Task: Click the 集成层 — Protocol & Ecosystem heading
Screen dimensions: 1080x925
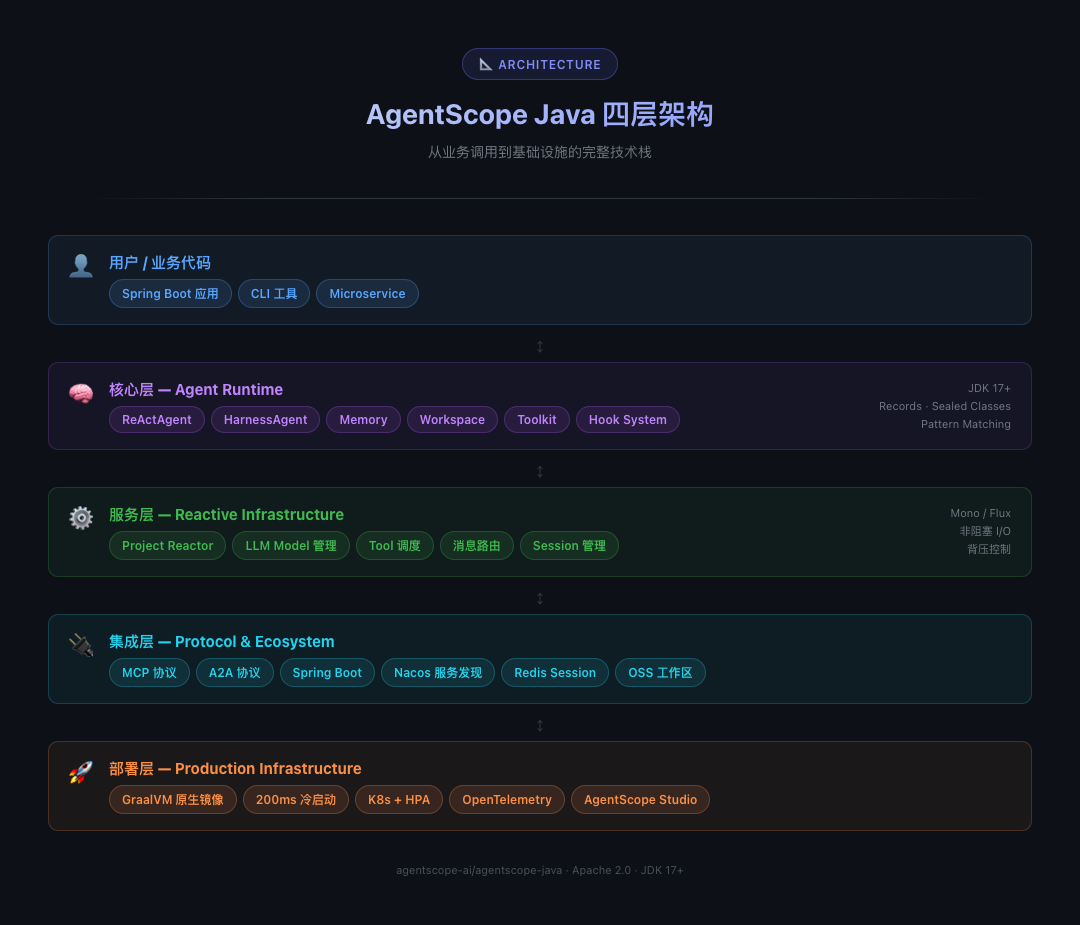Action: click(x=221, y=641)
